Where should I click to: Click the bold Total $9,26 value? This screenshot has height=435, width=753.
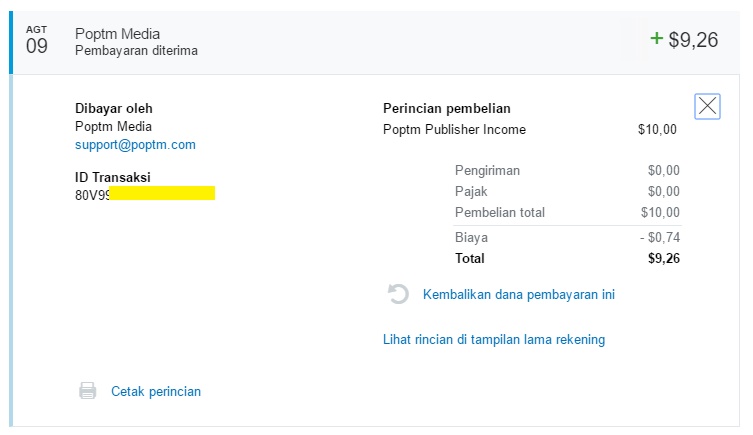[663, 259]
